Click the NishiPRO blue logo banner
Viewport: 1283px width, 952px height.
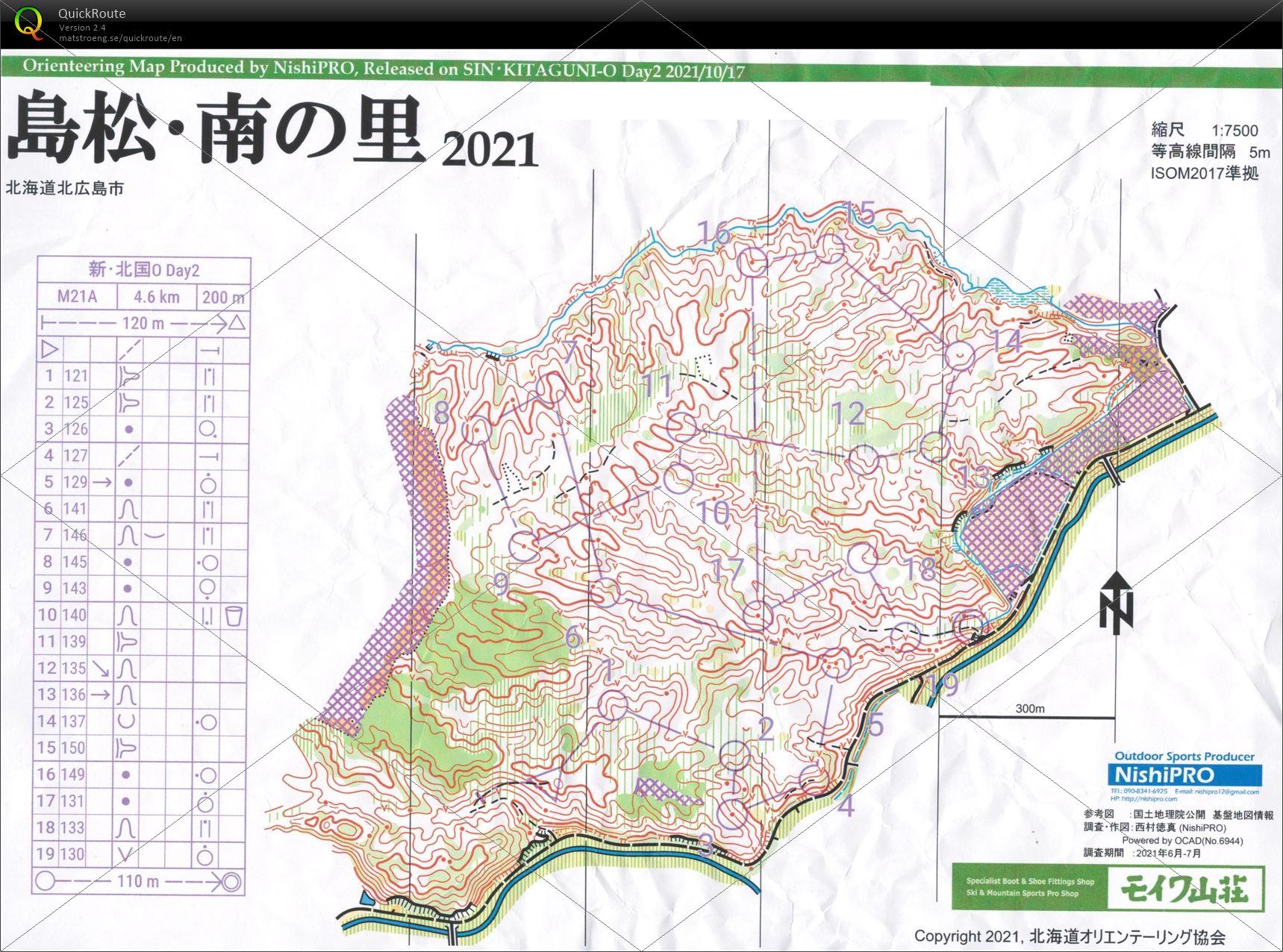[x=1186, y=774]
